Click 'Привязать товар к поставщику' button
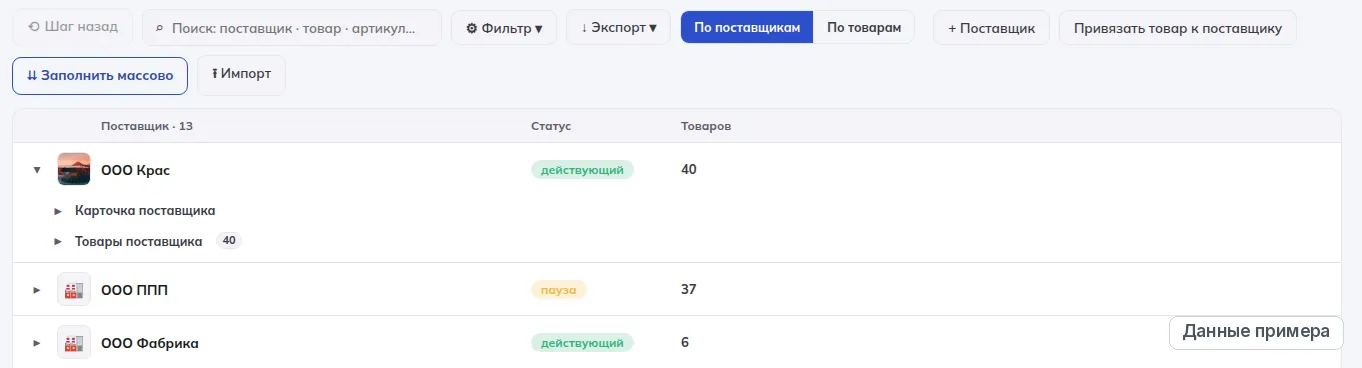This screenshot has height=368, width=1362. point(1177,28)
